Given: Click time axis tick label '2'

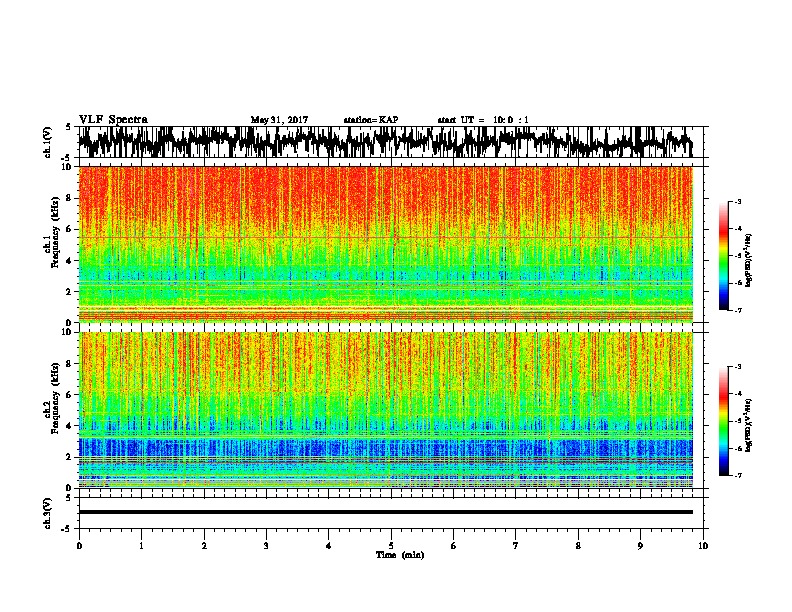Looking at the screenshot, I should point(204,546).
